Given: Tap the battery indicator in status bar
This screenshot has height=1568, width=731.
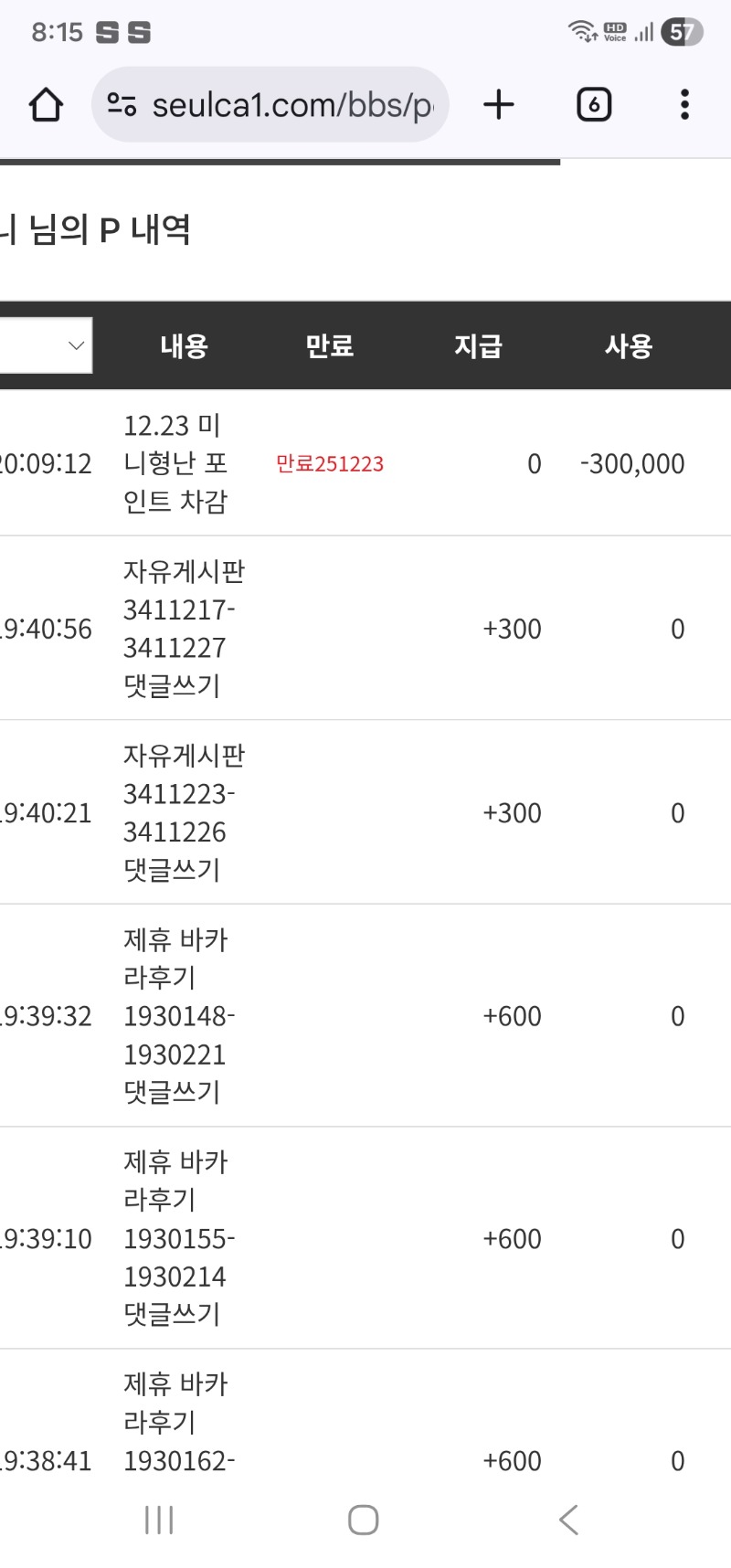Looking at the screenshot, I should click(x=682, y=33).
